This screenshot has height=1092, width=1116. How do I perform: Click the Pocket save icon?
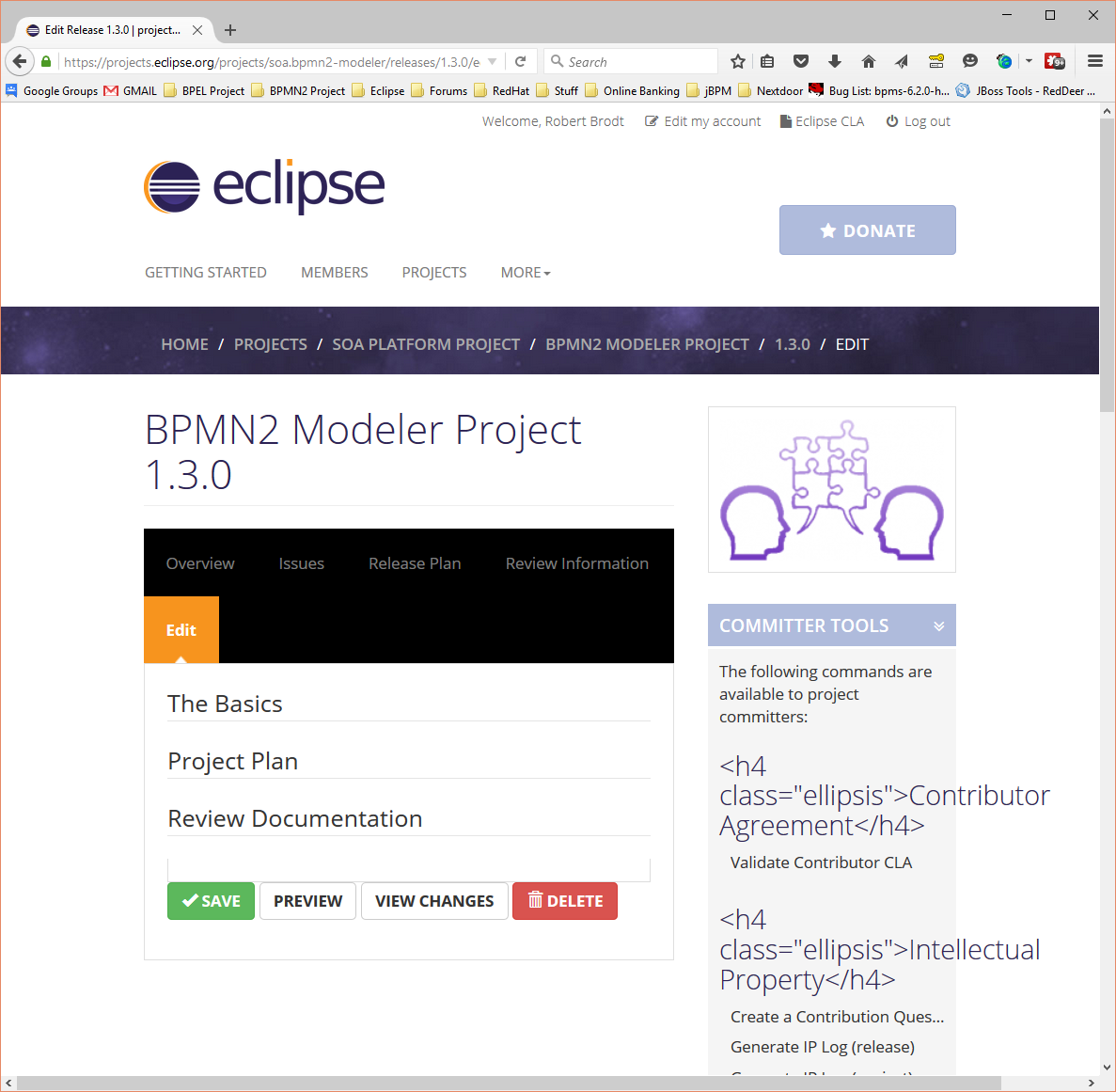[x=801, y=62]
